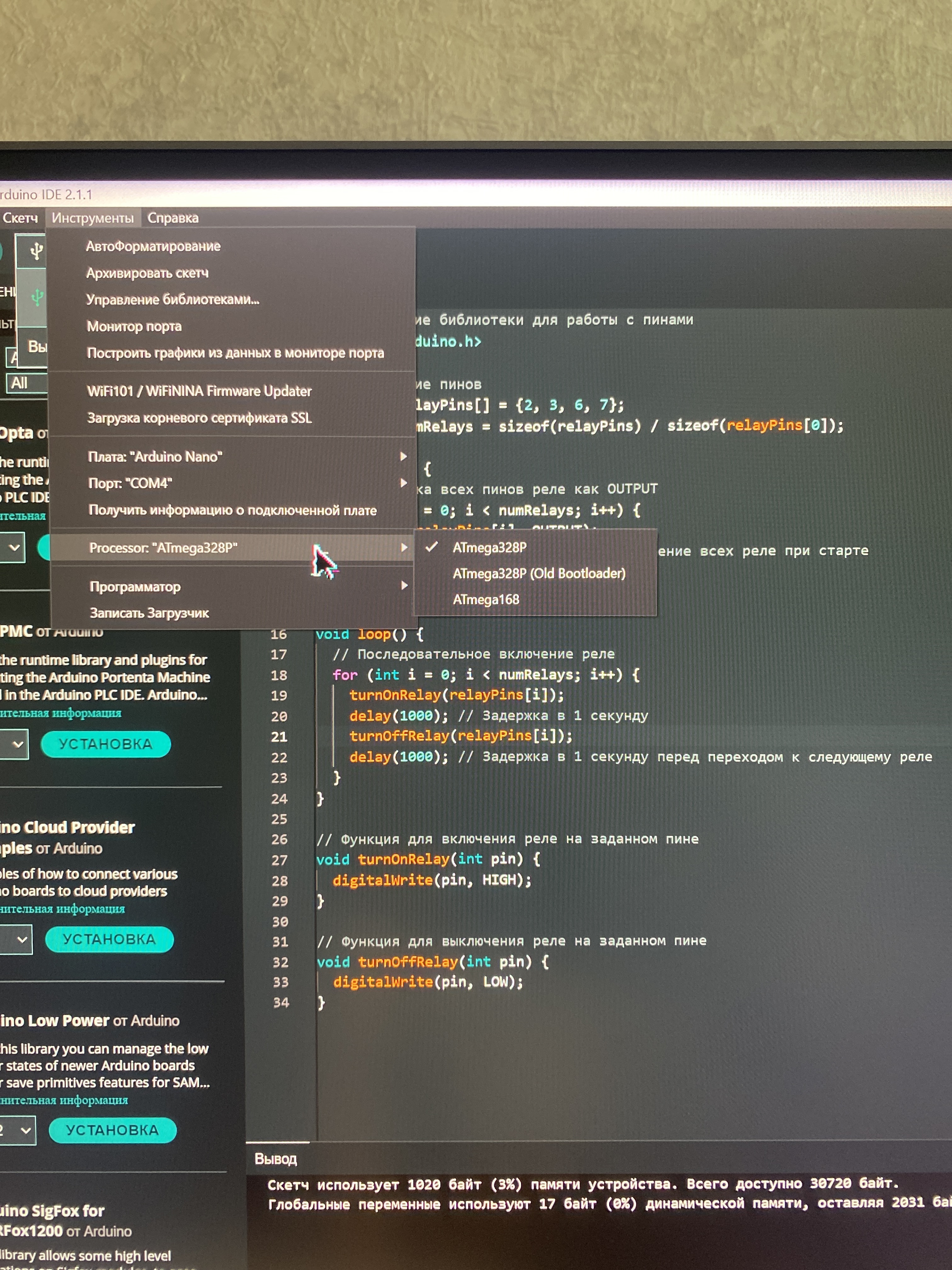Click 'relayPins[] = {2, 3, 6, 7};' line

tap(519, 405)
